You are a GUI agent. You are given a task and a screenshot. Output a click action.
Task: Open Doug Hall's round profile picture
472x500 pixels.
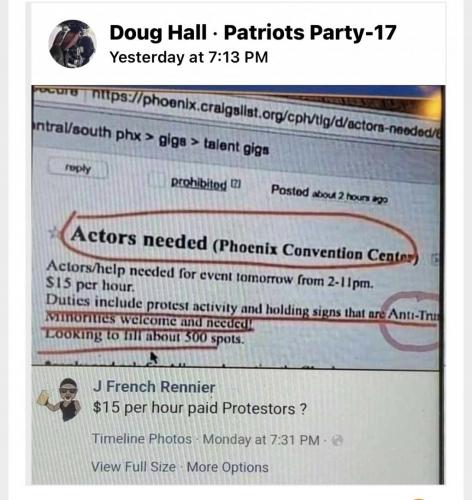pyautogui.click(x=73, y=44)
